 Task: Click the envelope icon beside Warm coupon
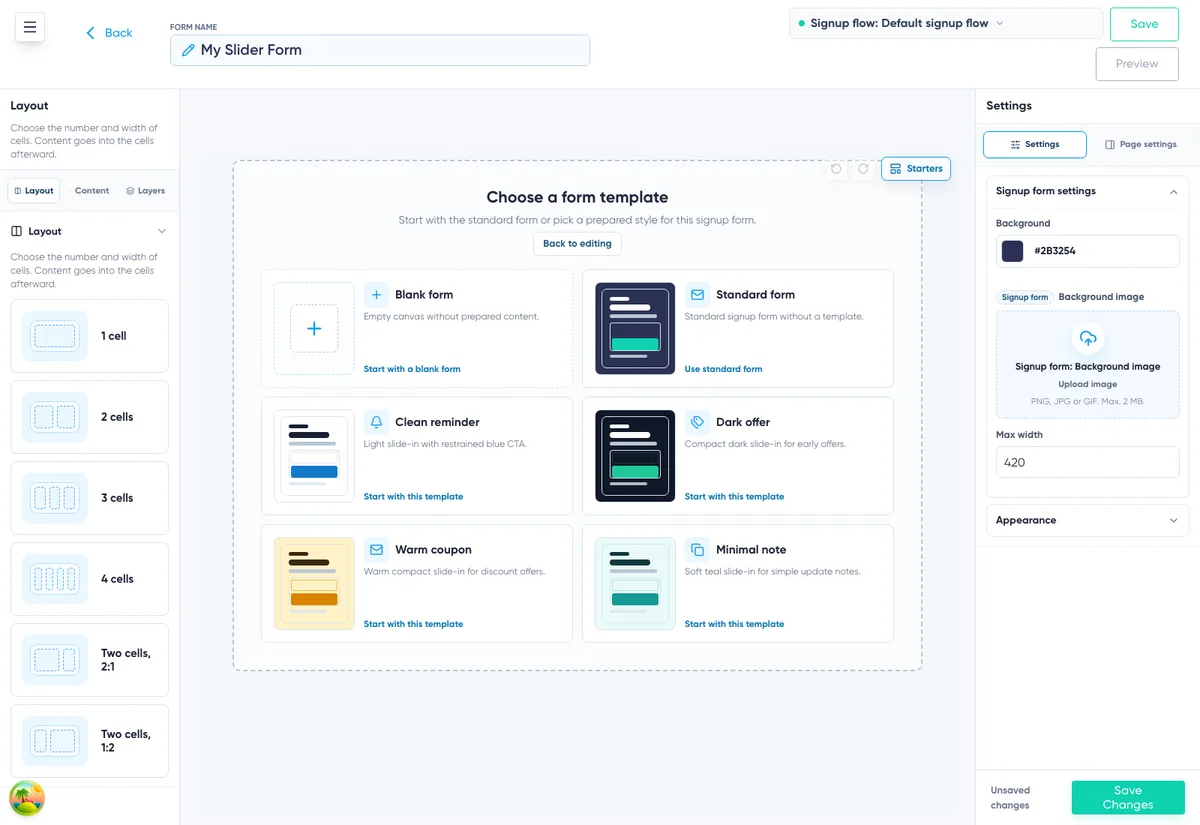pyautogui.click(x=376, y=550)
